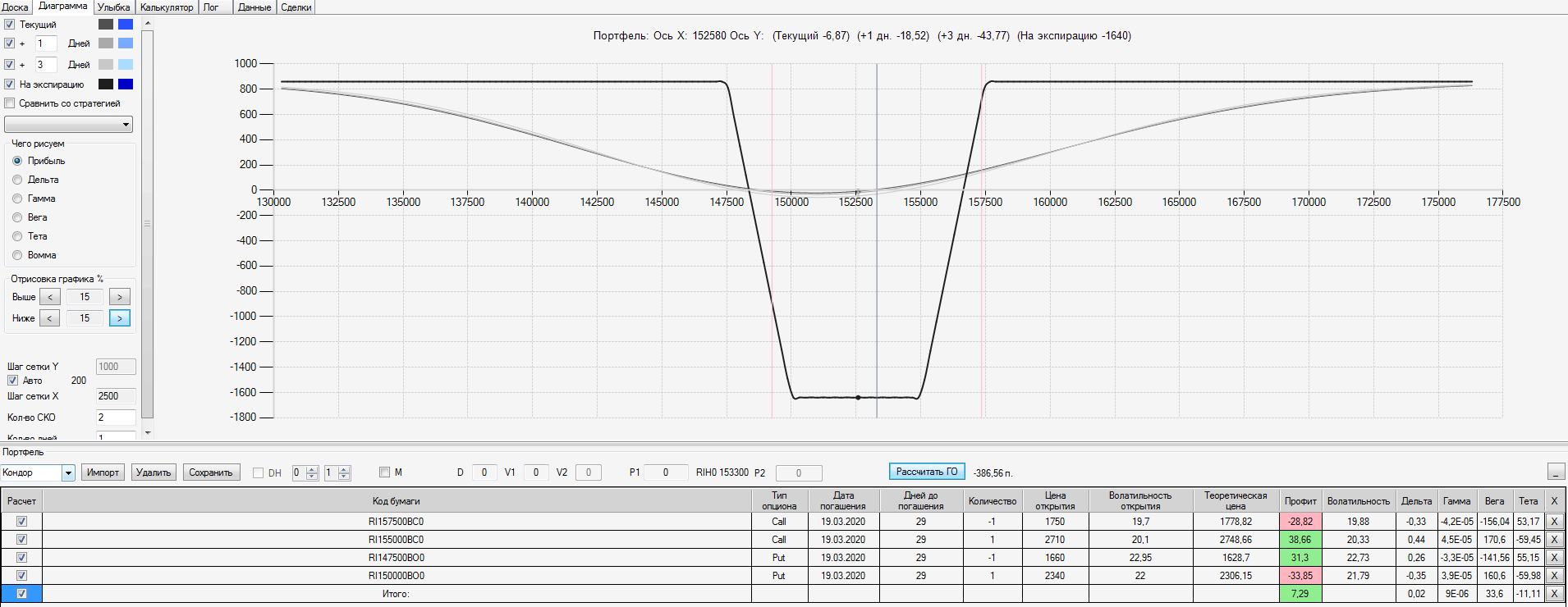Increase the Ниже chart range percentage
This screenshot has height=607, width=1568.
(120, 318)
